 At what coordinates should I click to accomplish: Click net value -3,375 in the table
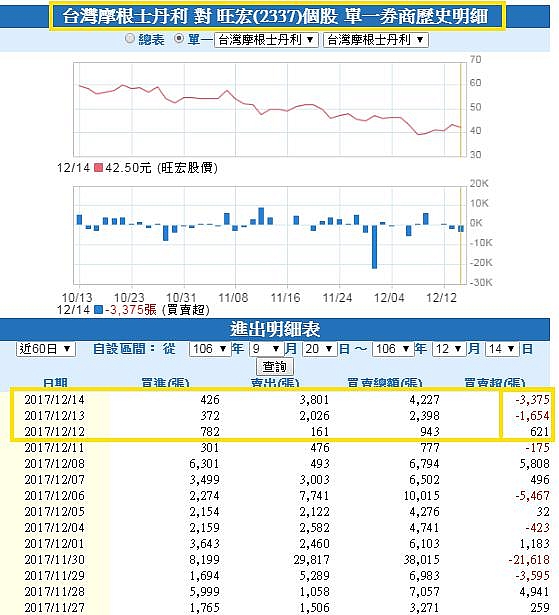pyautogui.click(x=532, y=400)
